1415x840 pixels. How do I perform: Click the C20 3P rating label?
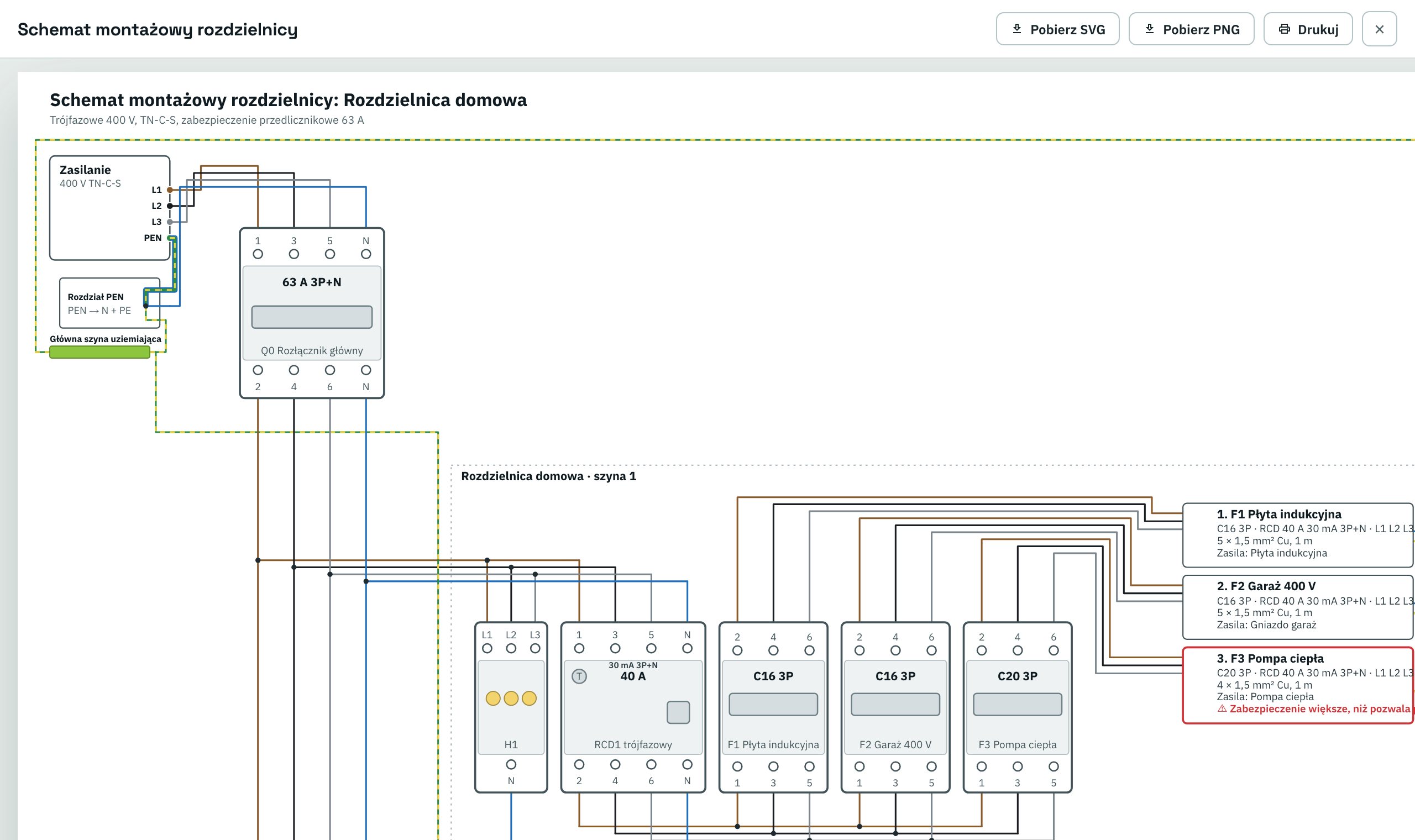pyautogui.click(x=1017, y=676)
